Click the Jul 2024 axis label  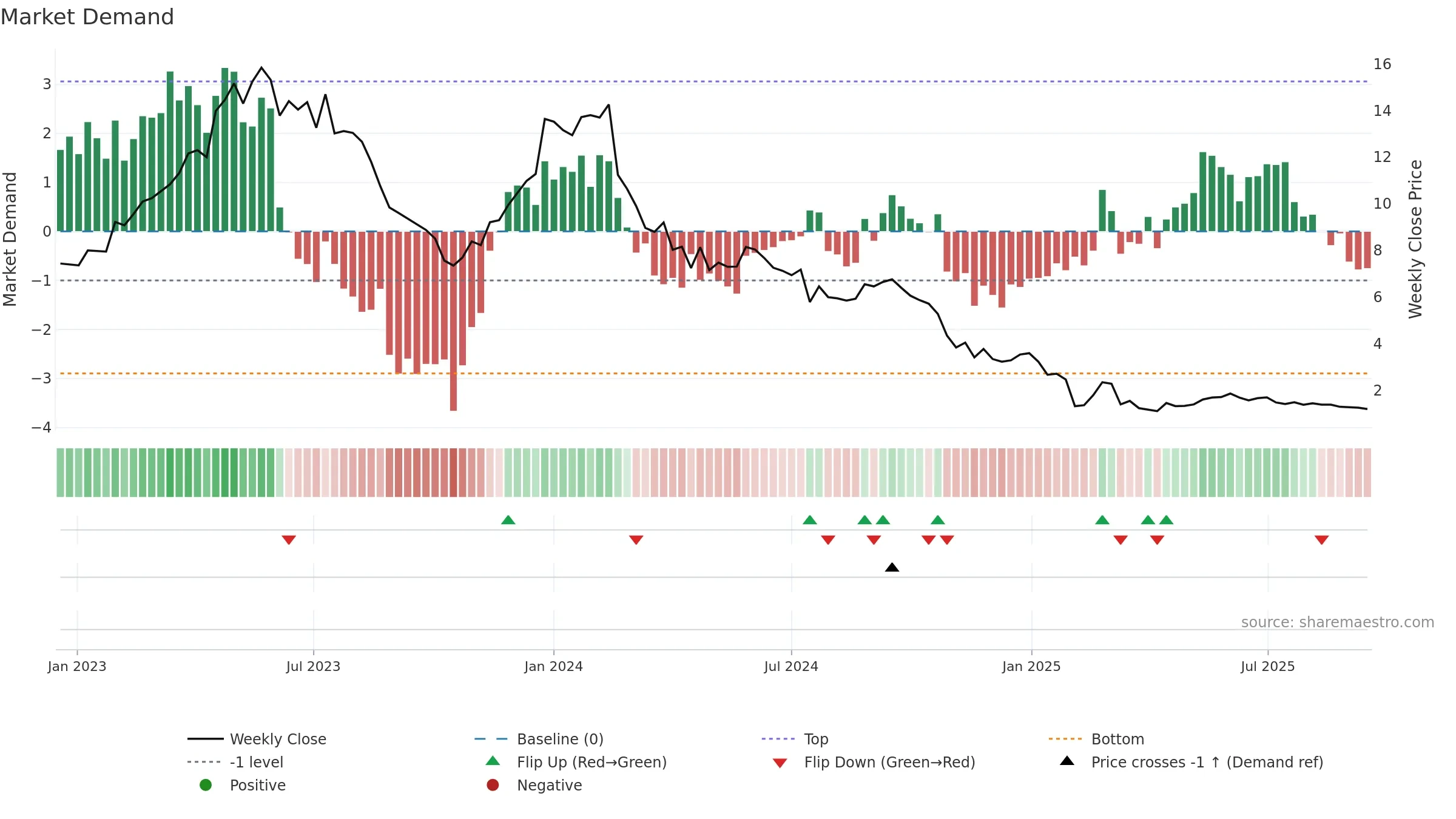791,667
